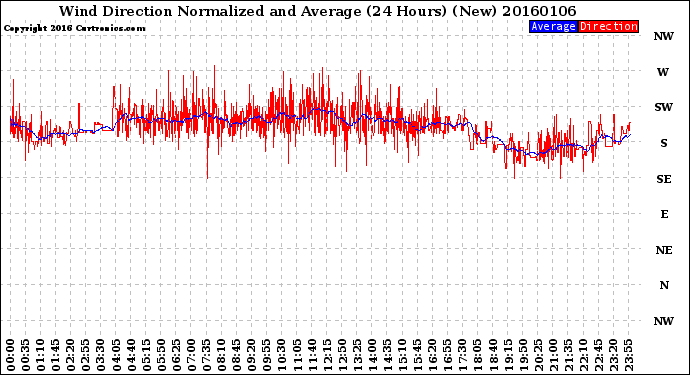The image size is (690, 375).
Task: Click the 18:40 time axis label
Action: [493, 355]
